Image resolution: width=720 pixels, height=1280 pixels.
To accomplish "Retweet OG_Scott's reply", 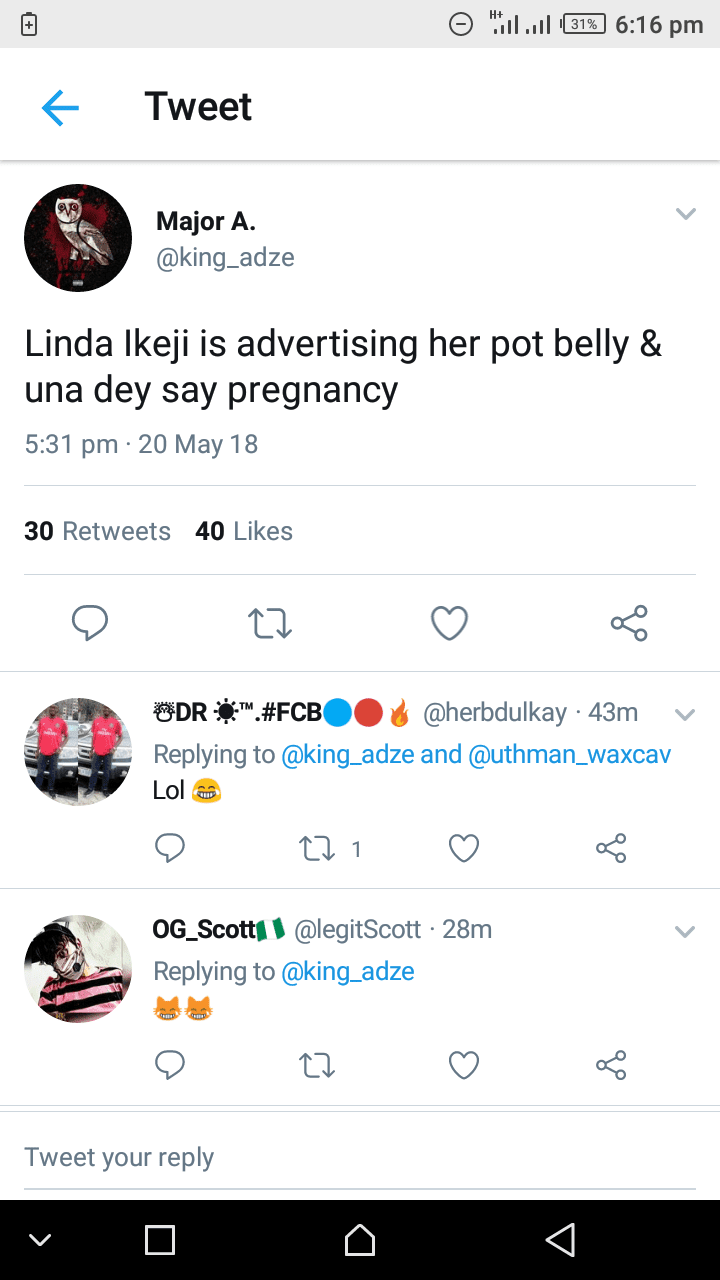I will coord(317,1065).
